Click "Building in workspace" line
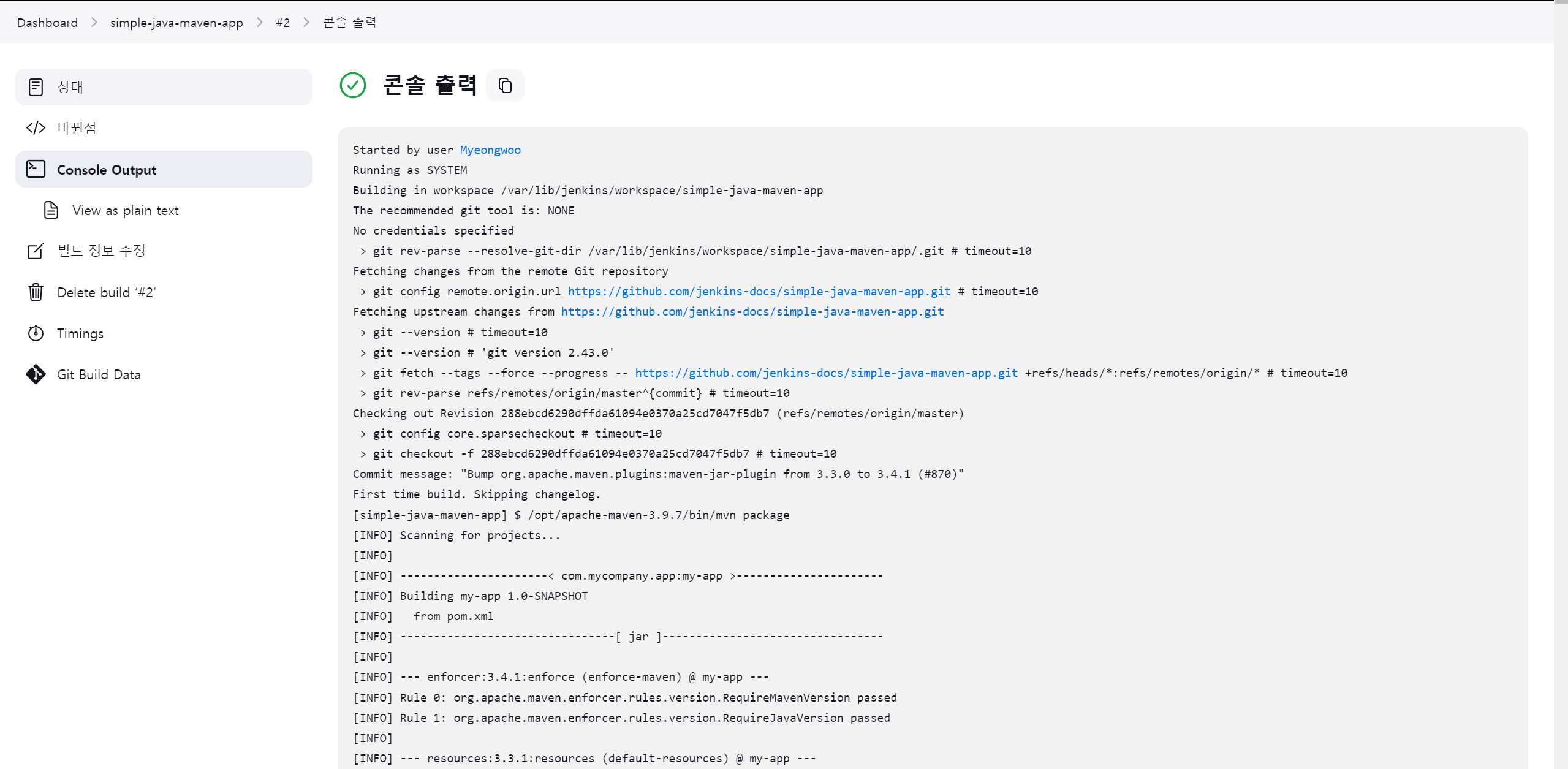 pos(588,191)
